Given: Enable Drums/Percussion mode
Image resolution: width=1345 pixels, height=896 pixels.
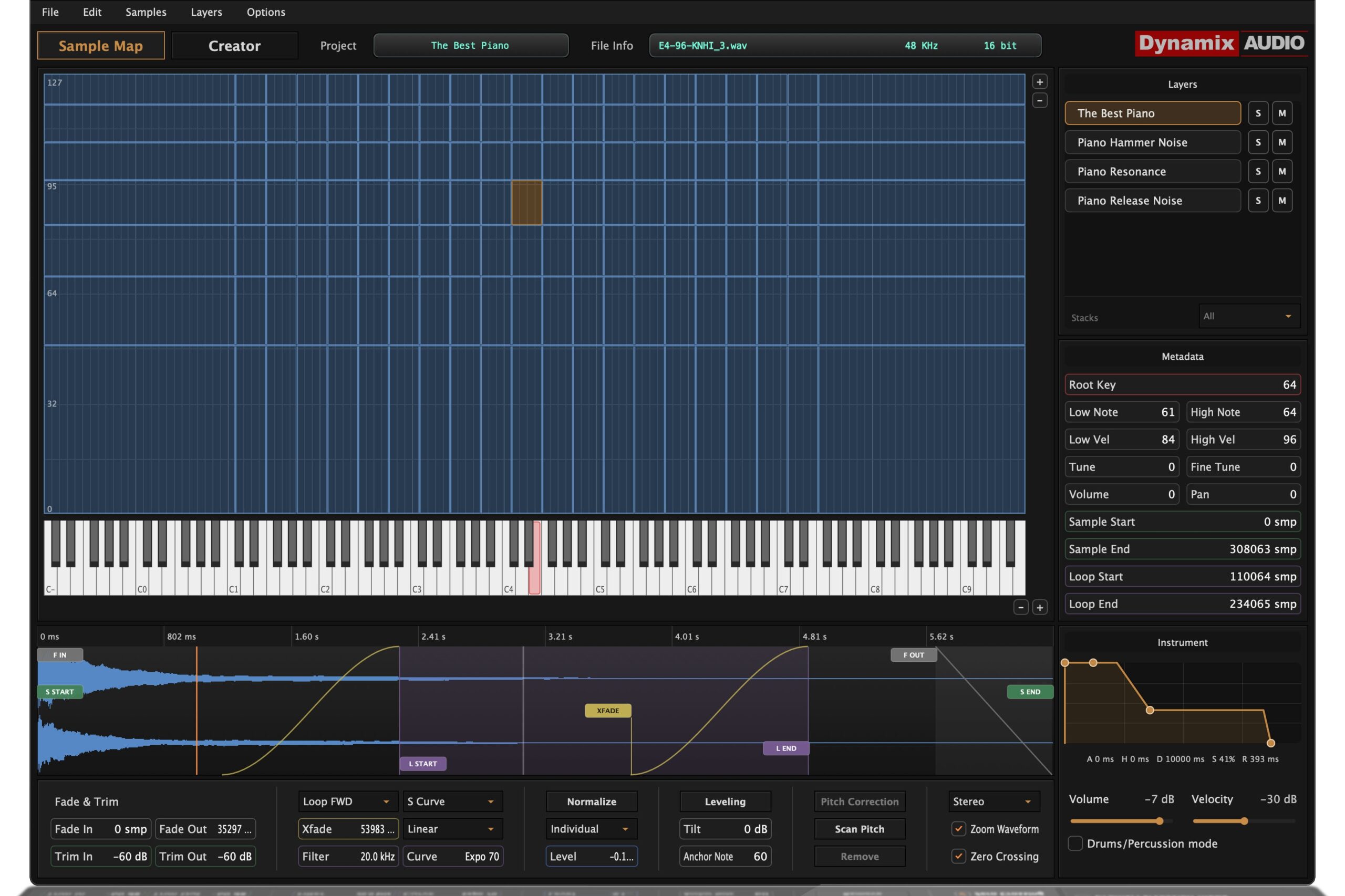Looking at the screenshot, I should [1074, 843].
